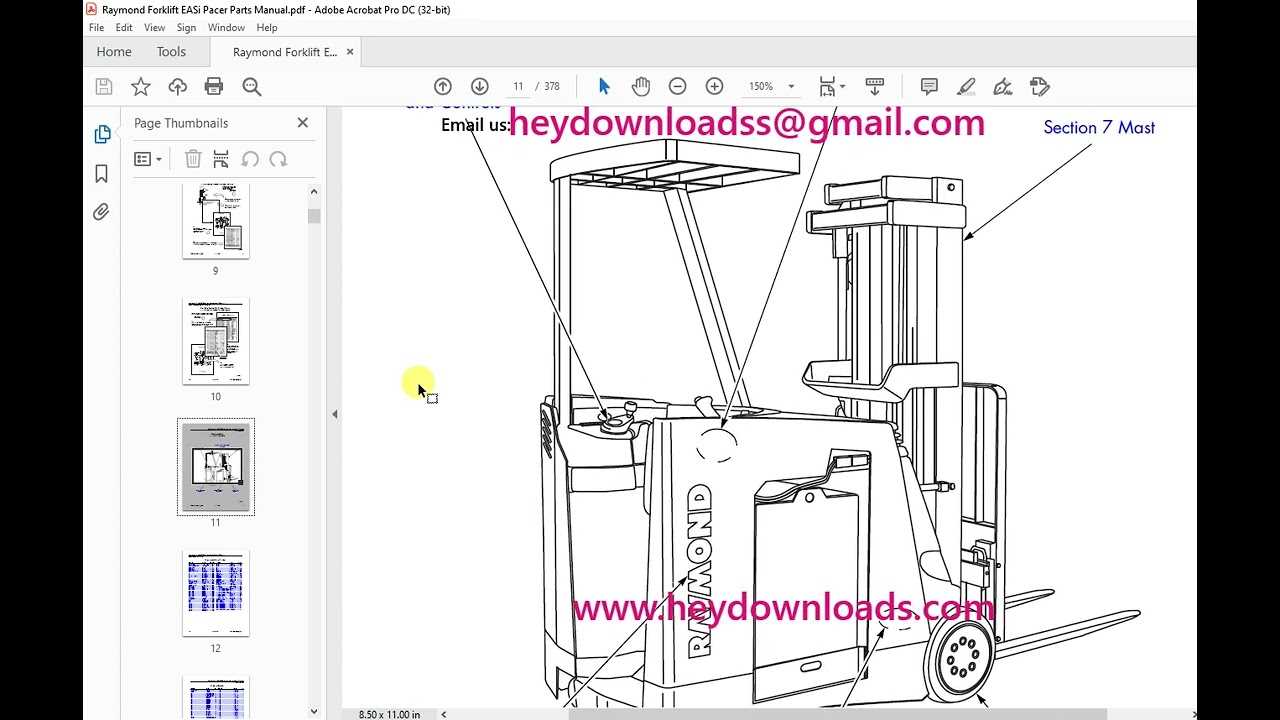Click the page number field showing 11
The image size is (1280, 720).
click(x=518, y=87)
